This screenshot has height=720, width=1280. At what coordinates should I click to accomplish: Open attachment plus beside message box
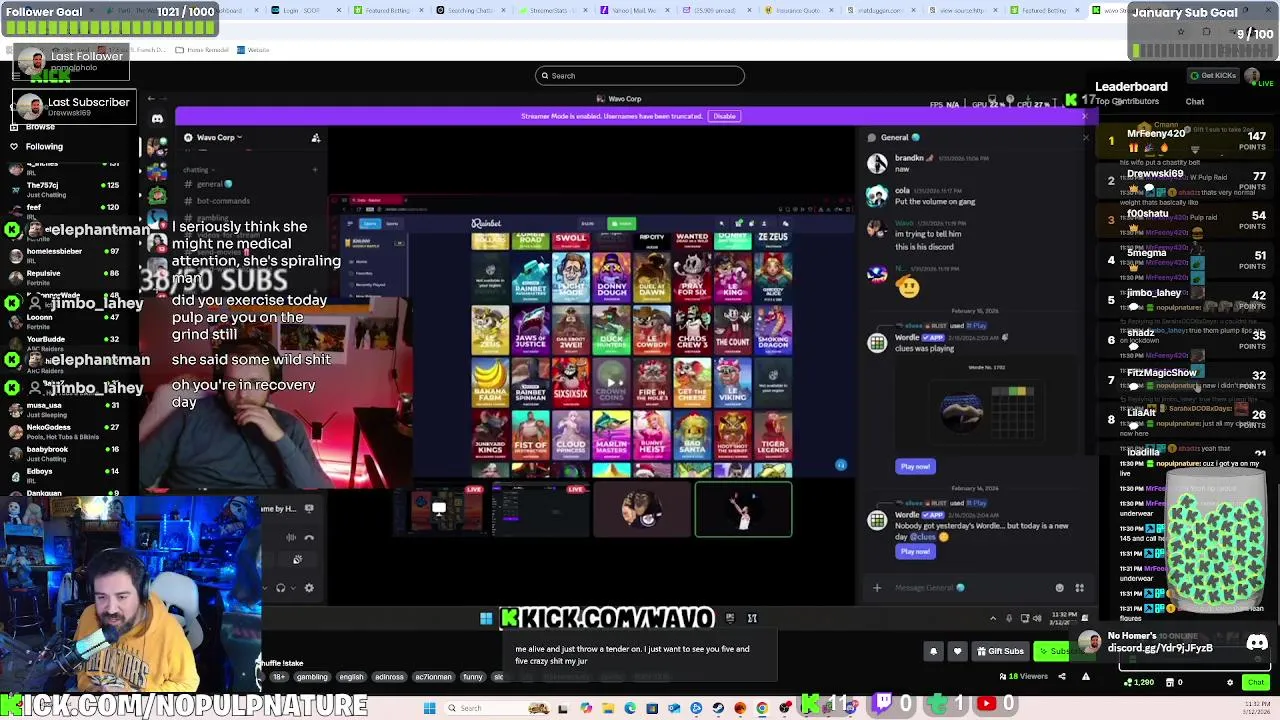(877, 588)
